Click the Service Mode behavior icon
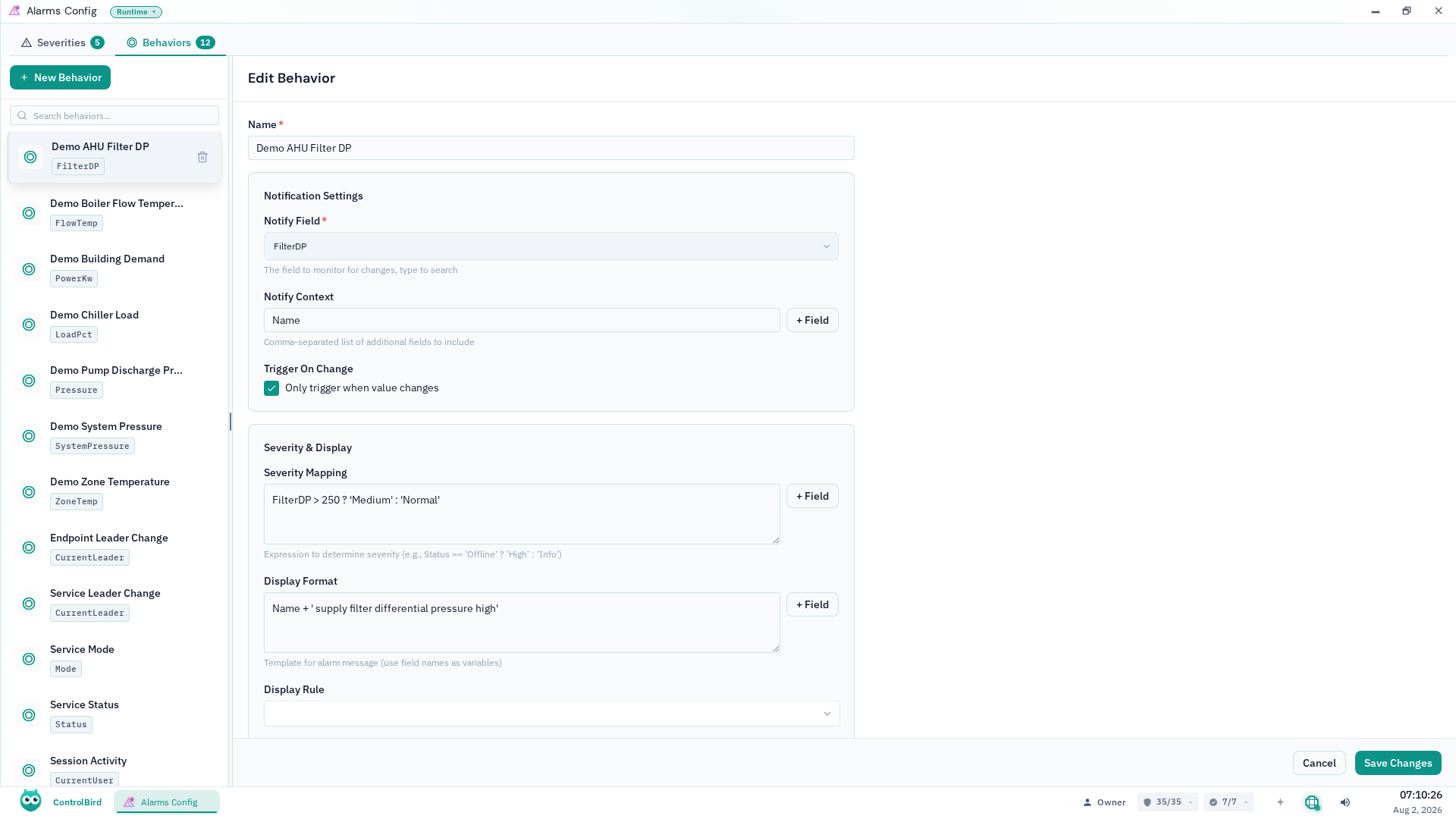Viewport: 1456px width, 819px height. [29, 659]
